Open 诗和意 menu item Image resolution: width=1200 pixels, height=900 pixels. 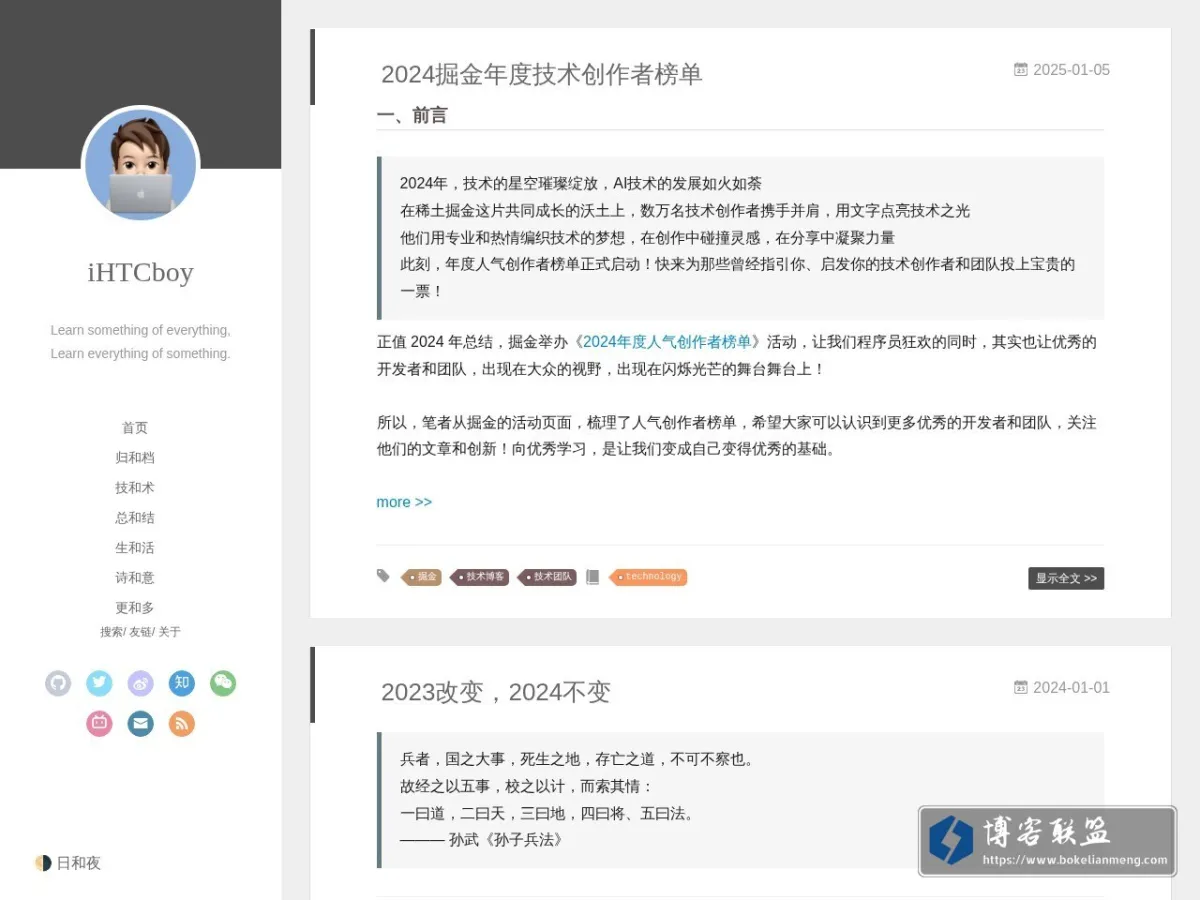[135, 578]
